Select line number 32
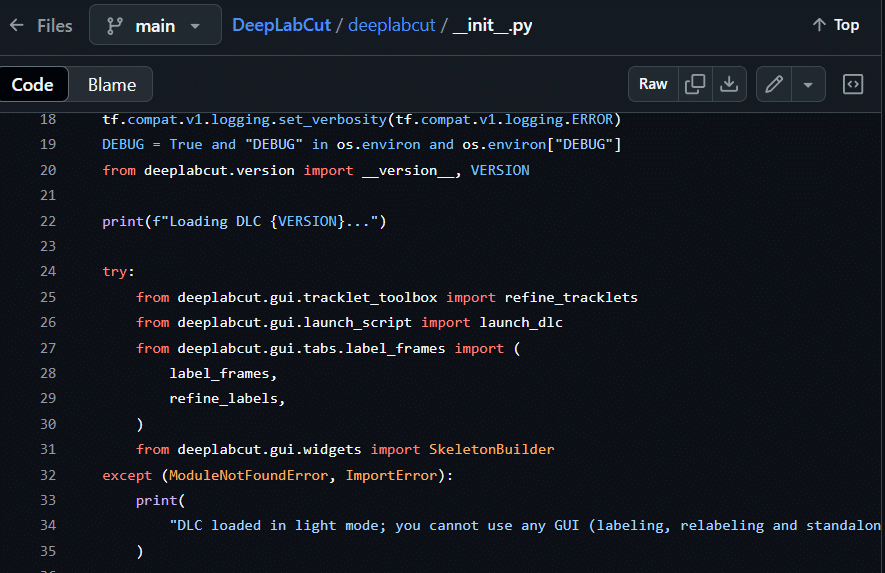 click(x=48, y=475)
